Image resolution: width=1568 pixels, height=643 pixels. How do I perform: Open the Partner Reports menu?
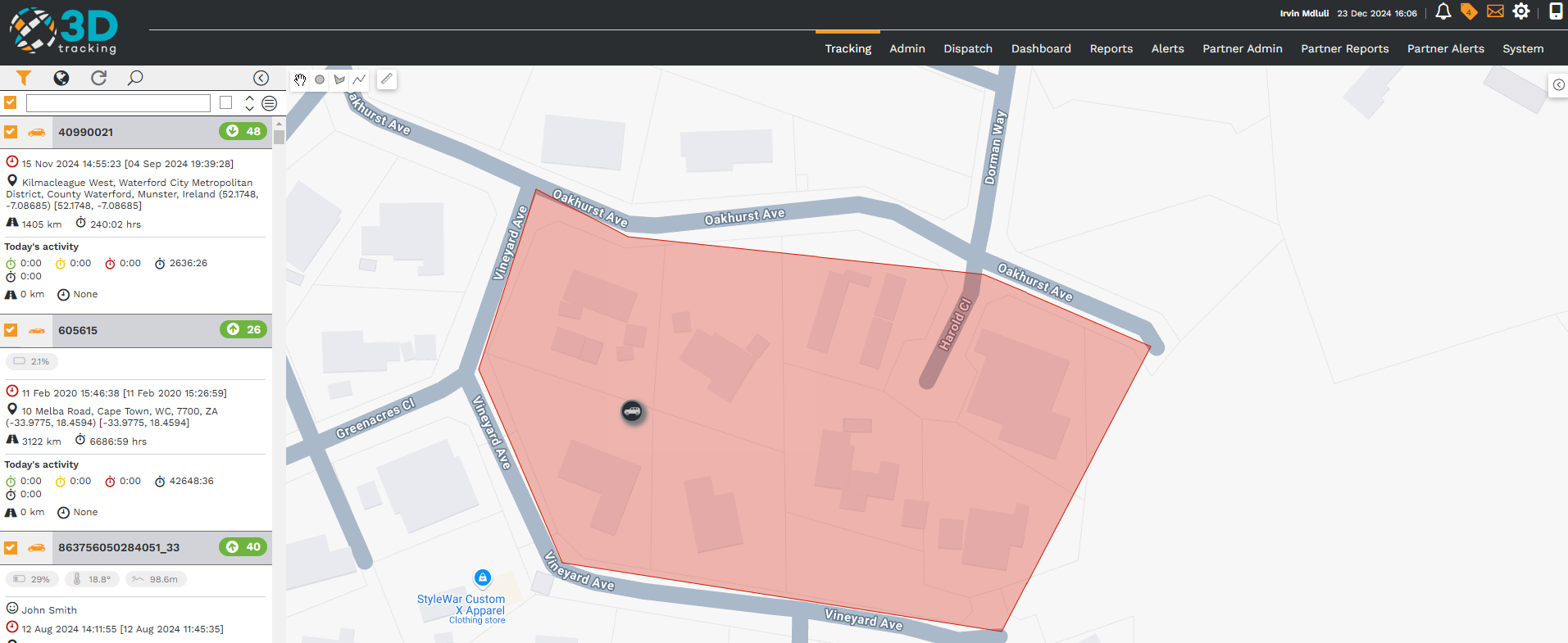[1344, 48]
